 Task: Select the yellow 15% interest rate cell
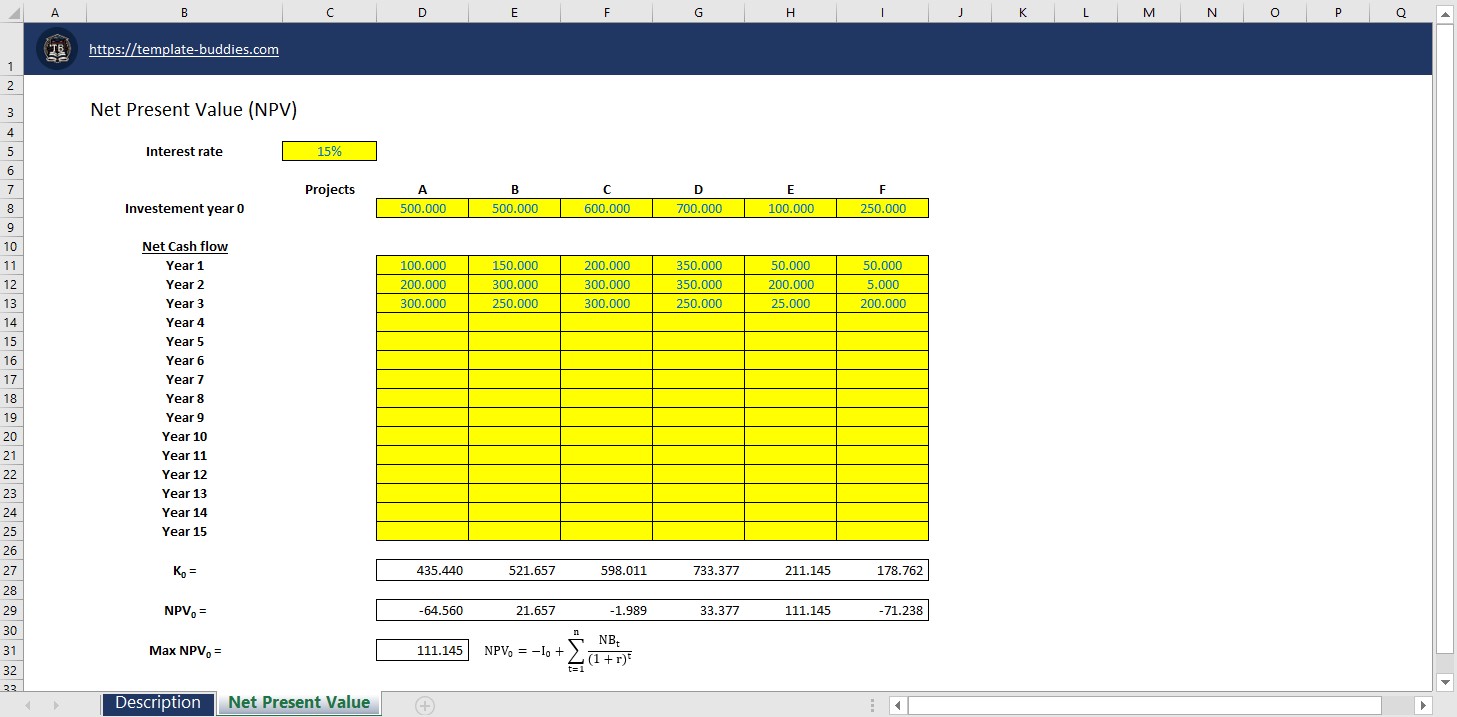[x=329, y=151]
